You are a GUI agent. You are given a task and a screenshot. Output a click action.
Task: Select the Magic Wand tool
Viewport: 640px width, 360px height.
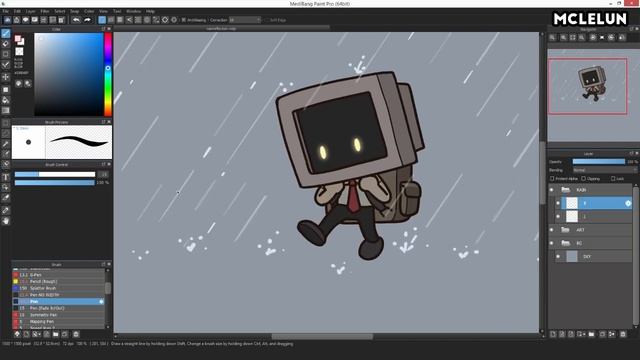click(6, 144)
